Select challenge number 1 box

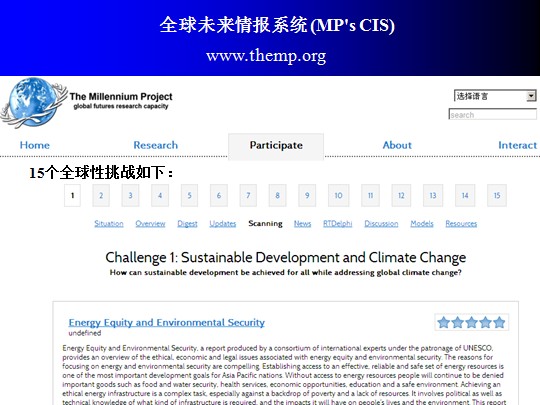(x=72, y=195)
